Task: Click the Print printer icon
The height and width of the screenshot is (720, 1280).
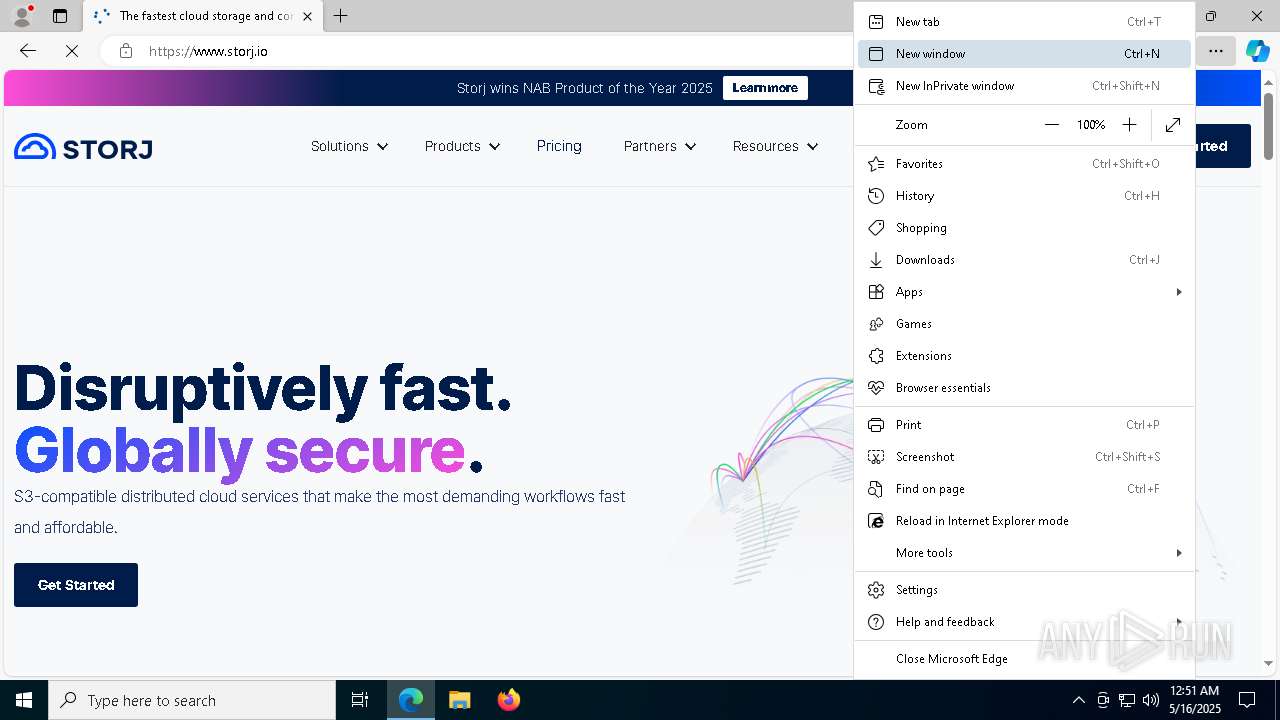Action: (876, 425)
